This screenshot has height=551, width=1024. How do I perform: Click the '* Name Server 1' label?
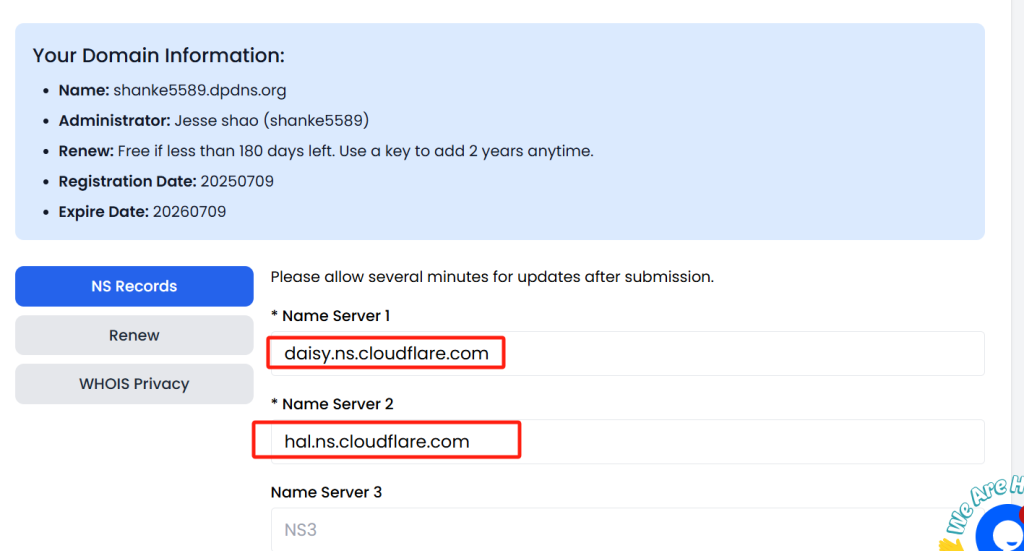tap(330, 316)
